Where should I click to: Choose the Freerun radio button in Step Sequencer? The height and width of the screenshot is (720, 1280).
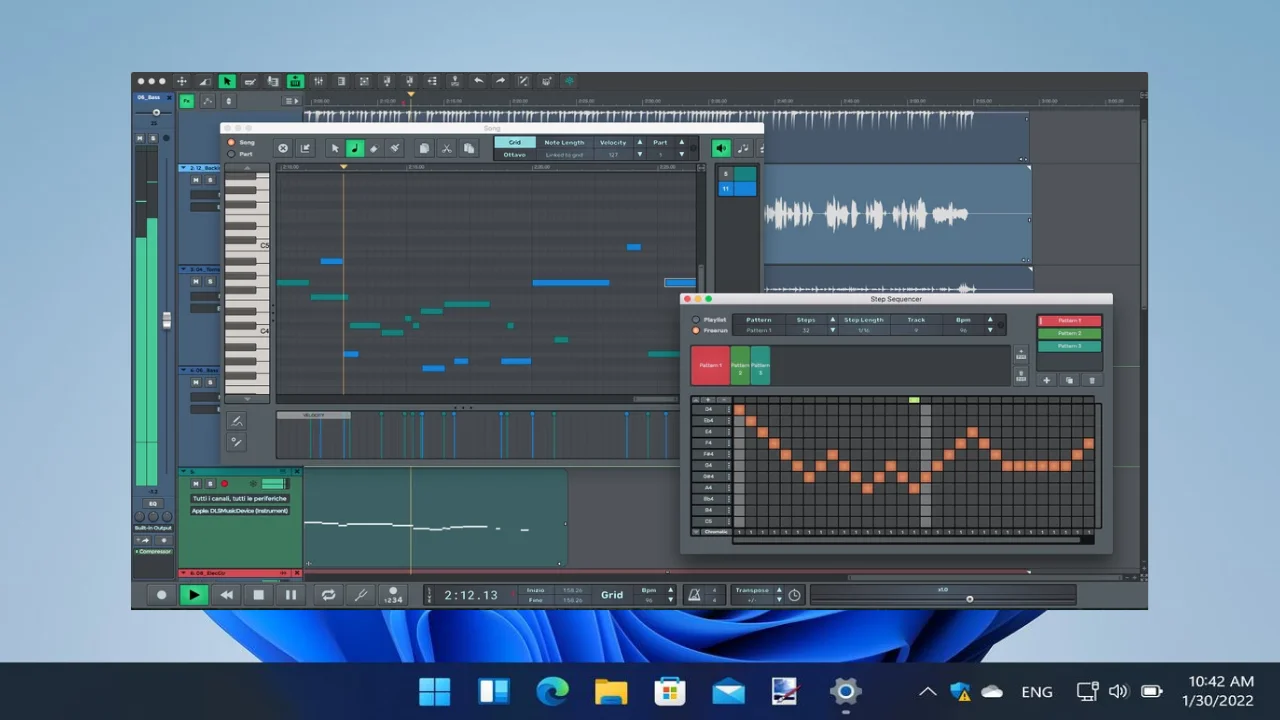pos(696,330)
